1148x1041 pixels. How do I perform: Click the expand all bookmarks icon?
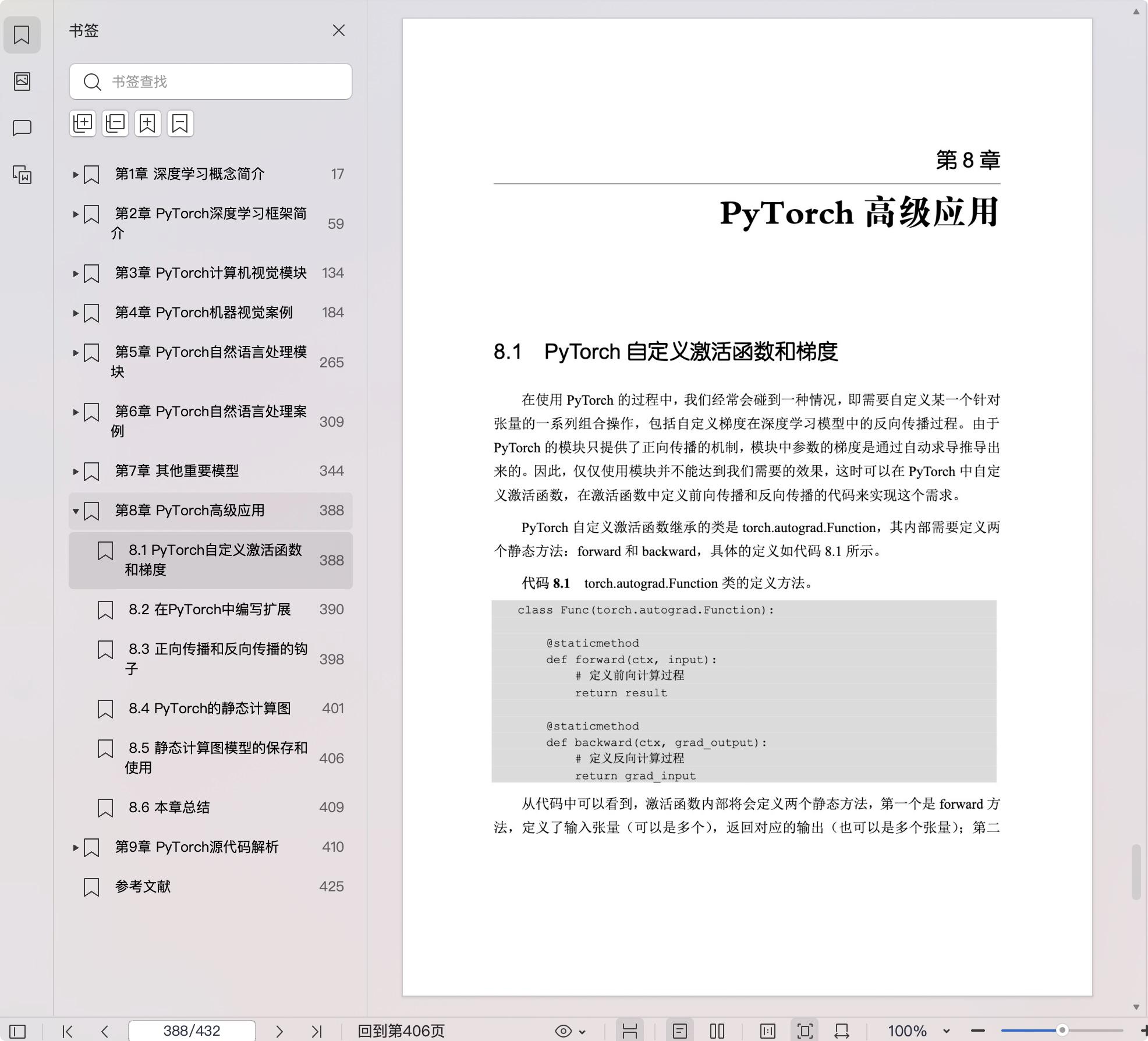[x=83, y=123]
